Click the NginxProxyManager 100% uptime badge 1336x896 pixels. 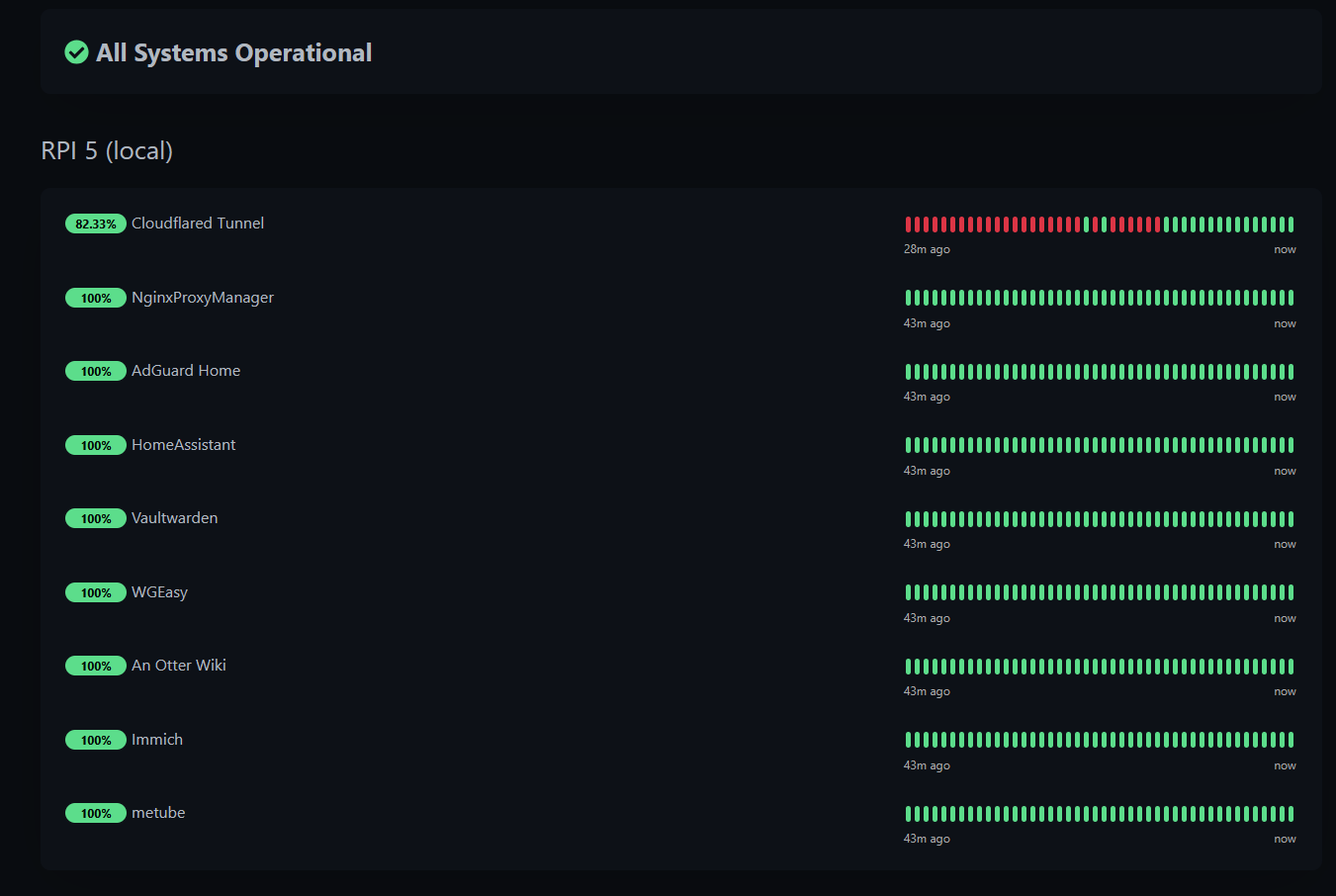[x=96, y=298]
